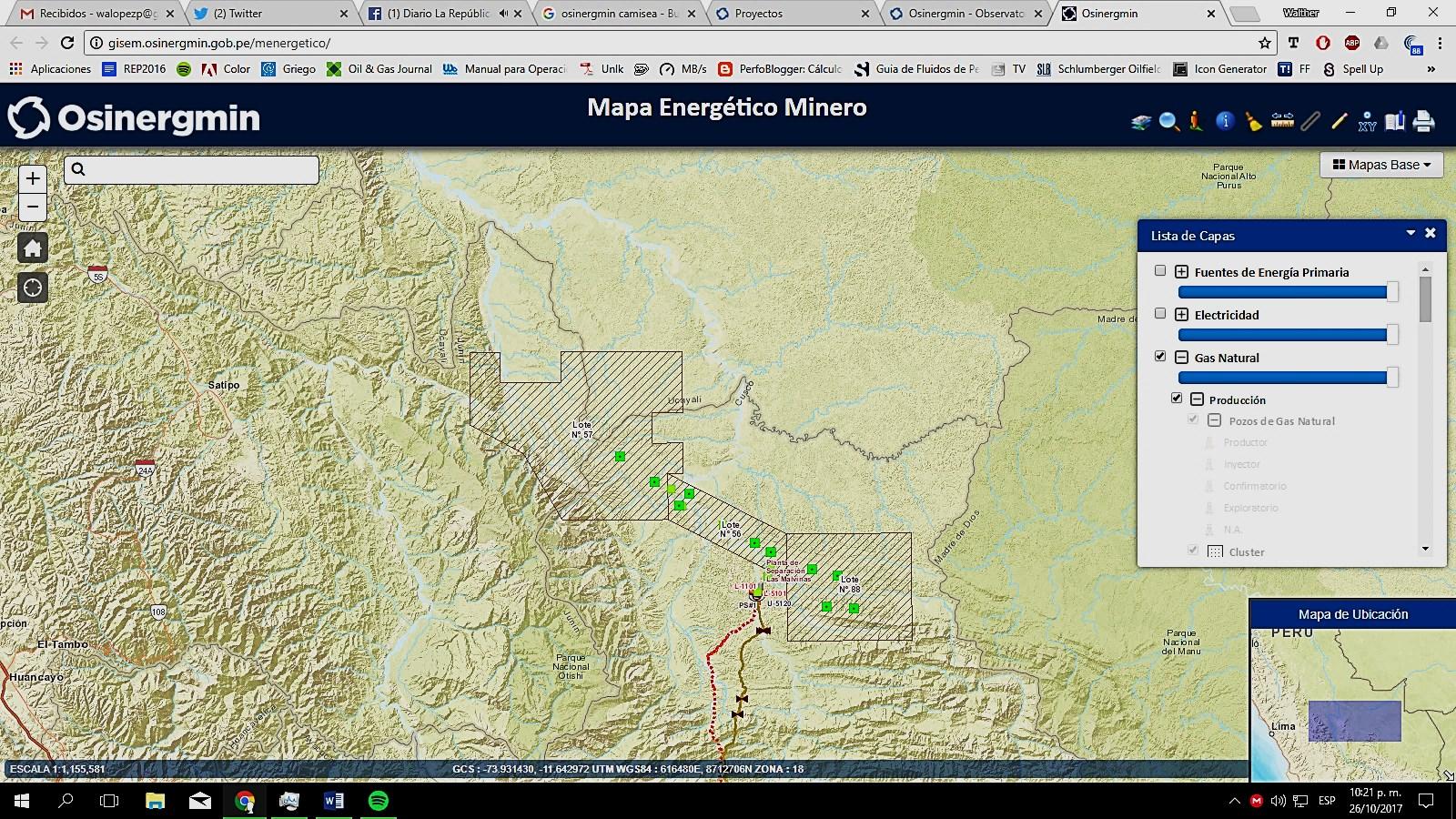
Task: Adjust the Gas Natural opacity slider
Action: coord(1288,378)
